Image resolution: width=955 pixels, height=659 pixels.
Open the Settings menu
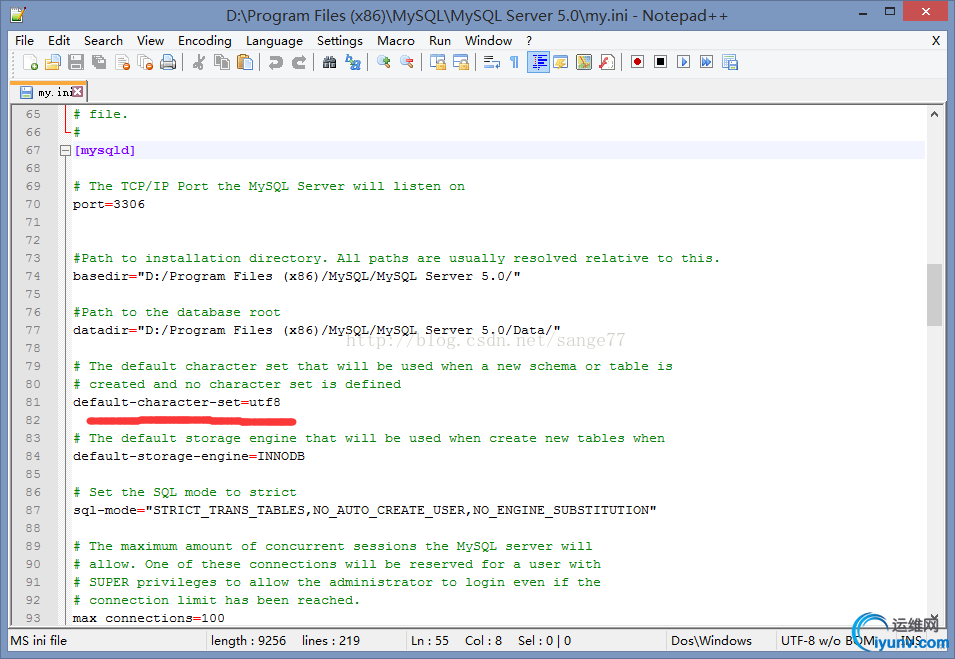[x=340, y=41]
